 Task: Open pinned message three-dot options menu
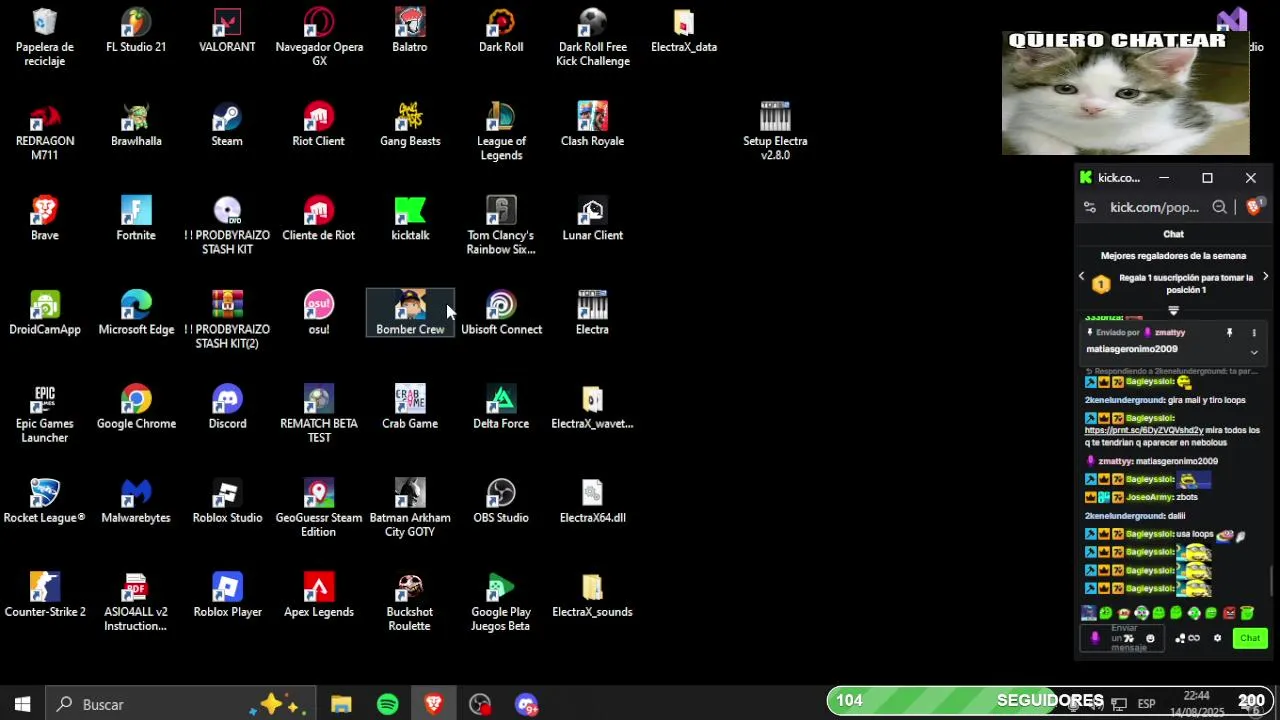(1254, 332)
